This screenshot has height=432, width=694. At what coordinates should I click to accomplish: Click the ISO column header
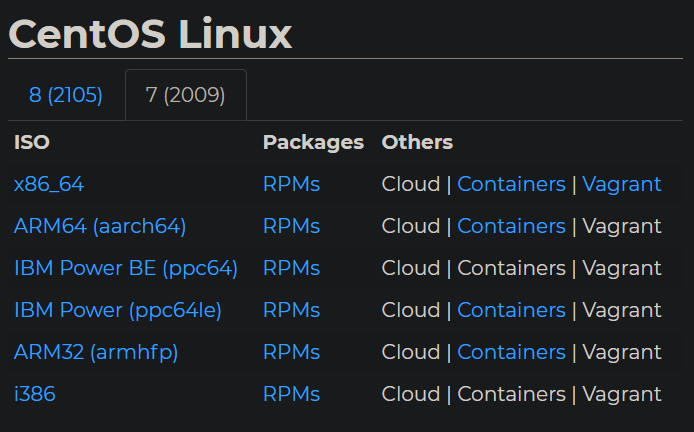(x=31, y=143)
